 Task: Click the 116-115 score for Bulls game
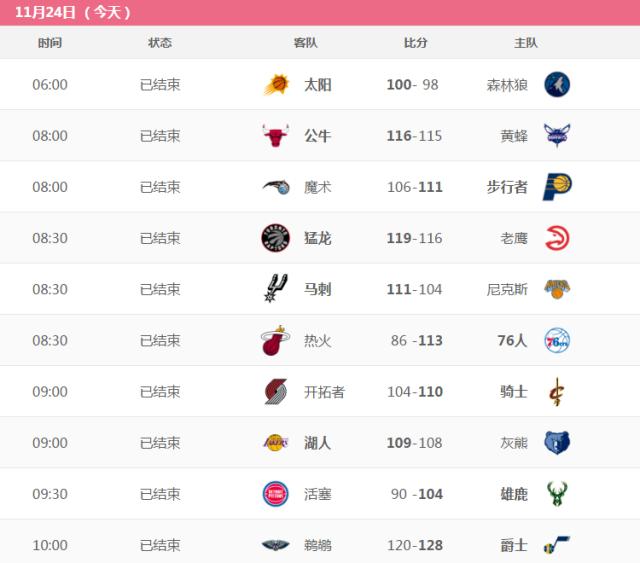click(414, 136)
